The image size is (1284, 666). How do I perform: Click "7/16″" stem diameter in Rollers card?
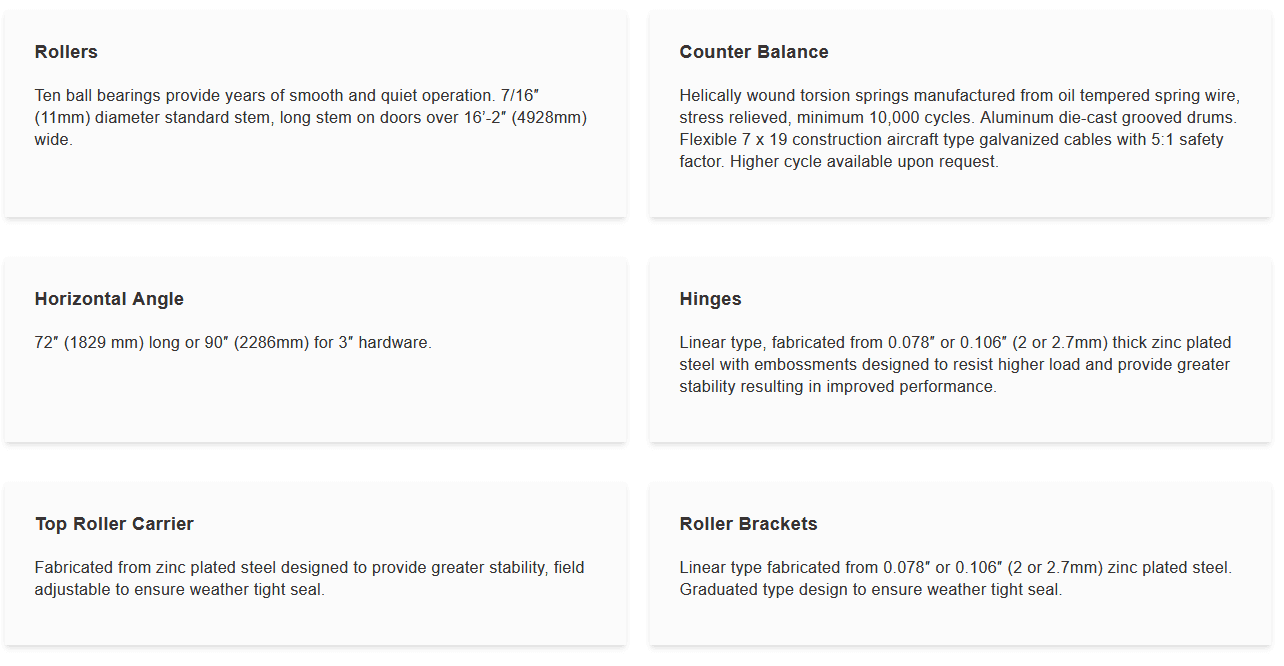pos(518,96)
